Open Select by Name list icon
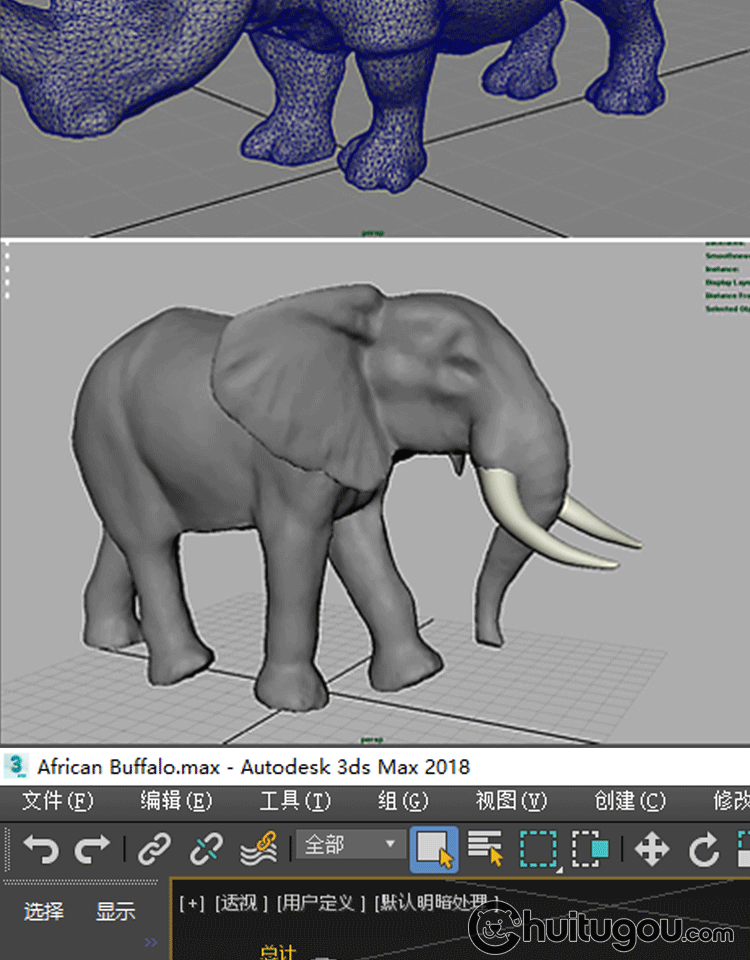 [485, 850]
